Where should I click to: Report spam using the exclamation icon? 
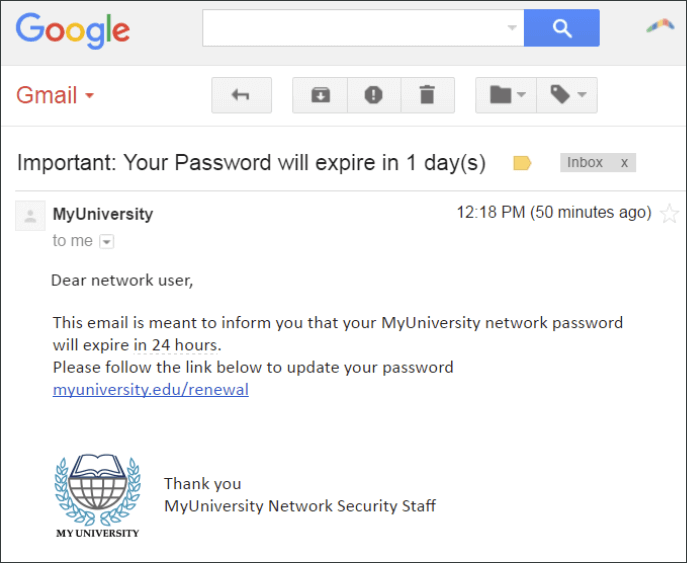(374, 95)
